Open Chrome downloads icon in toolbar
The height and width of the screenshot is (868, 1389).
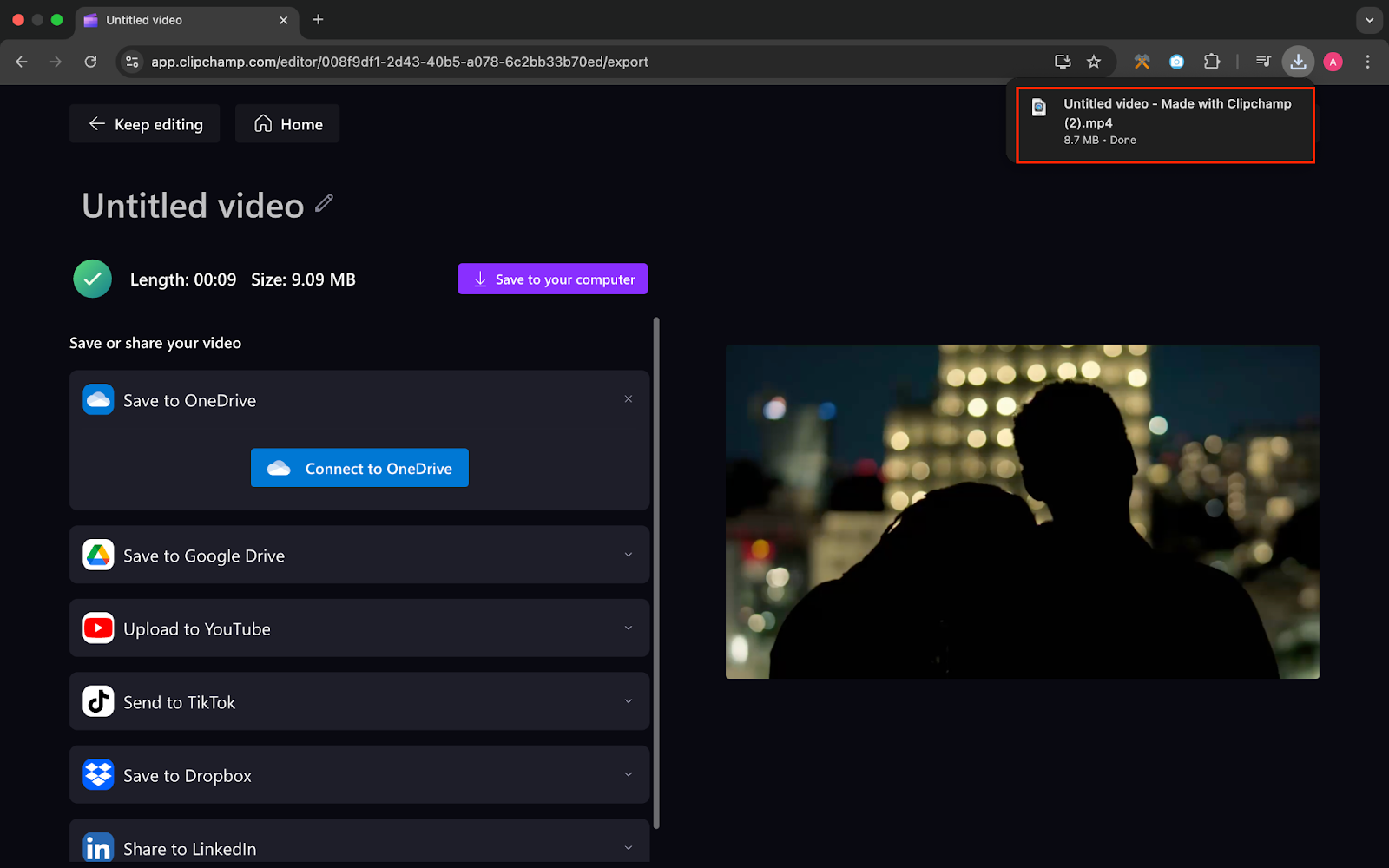coord(1298,62)
